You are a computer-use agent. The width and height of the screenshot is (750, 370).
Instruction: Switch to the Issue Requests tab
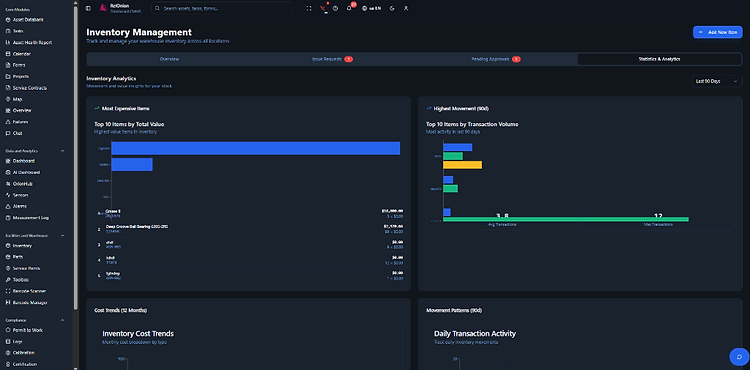coord(332,59)
